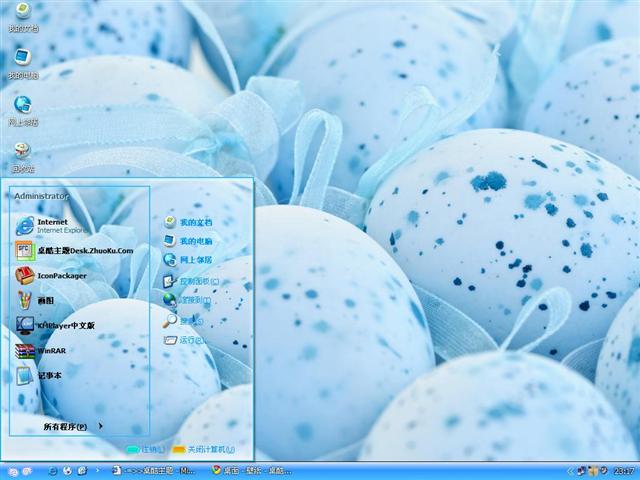Image resolution: width=640 pixels, height=480 pixels.
Task: Open 控制面板(C) control panel entry
Action: point(191,281)
